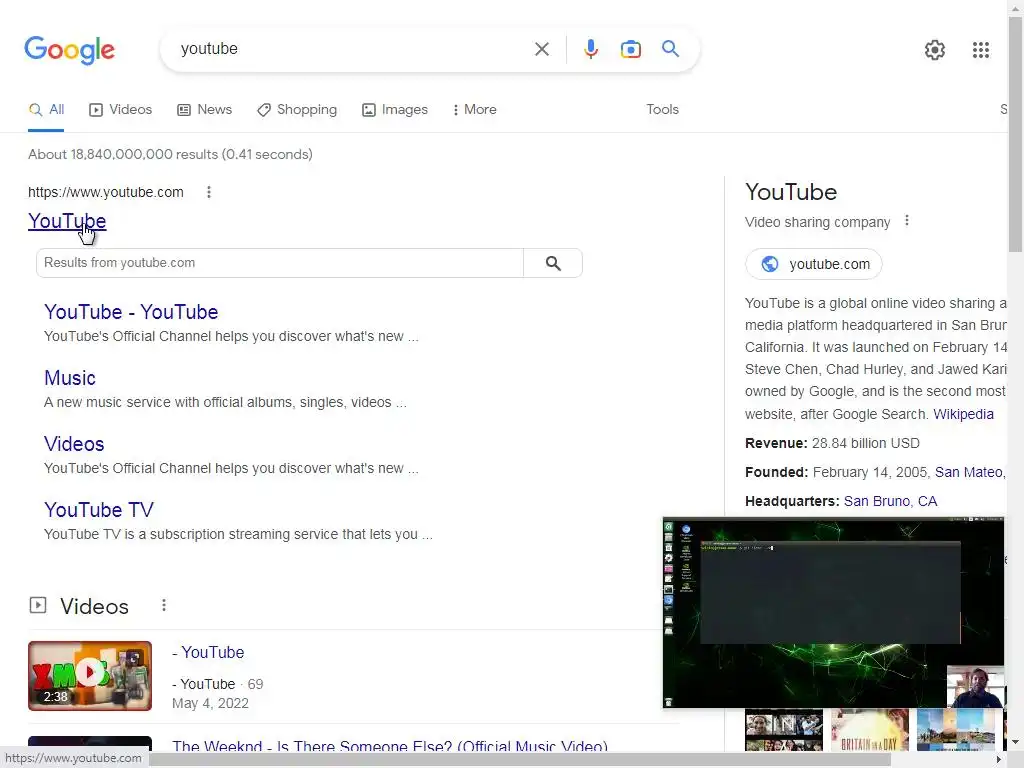Click the picture-in-picture desktop video overlay

(833, 612)
